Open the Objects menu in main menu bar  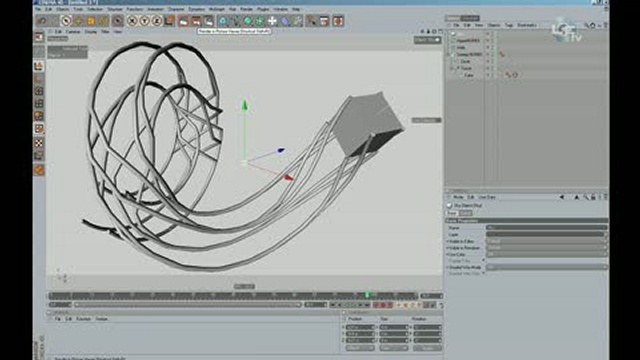(62, 9)
